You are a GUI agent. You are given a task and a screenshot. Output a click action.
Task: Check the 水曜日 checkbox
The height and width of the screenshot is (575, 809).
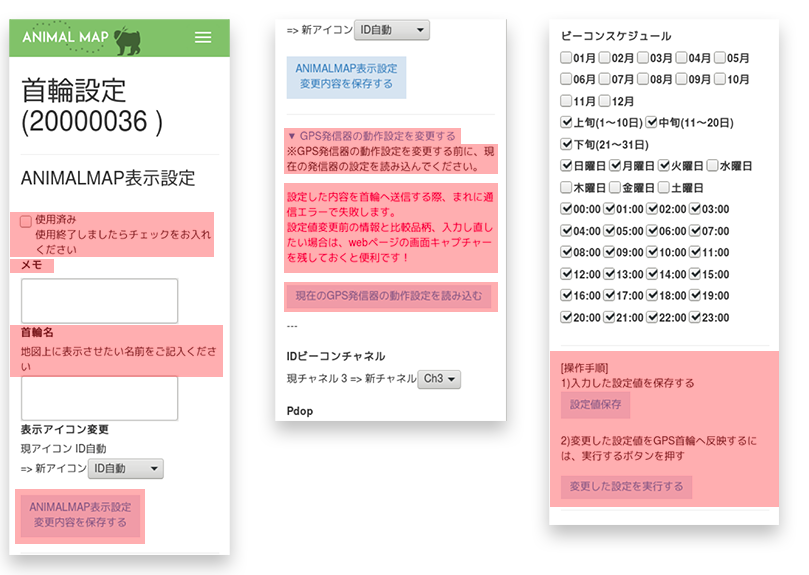(713, 165)
